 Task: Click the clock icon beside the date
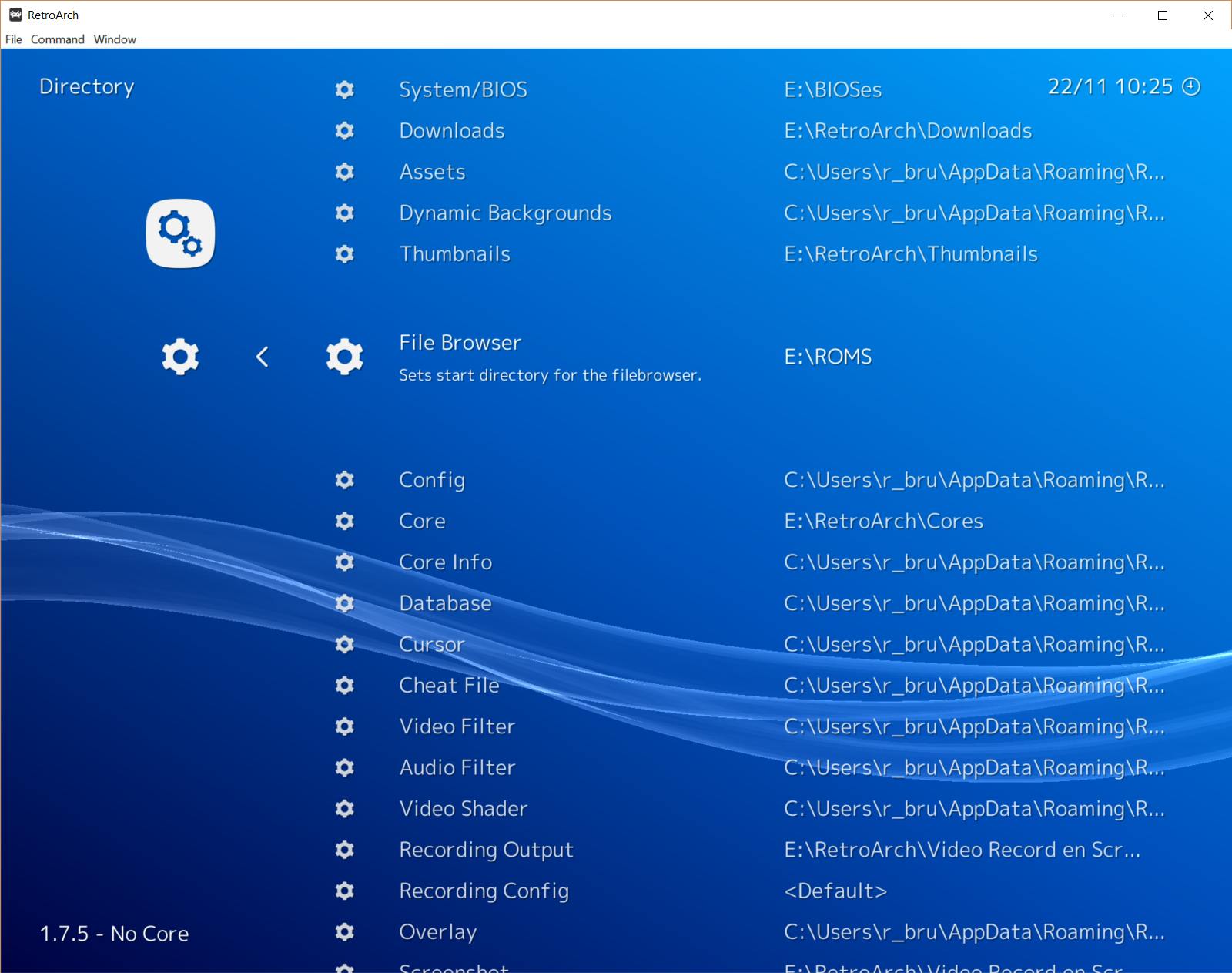[x=1191, y=86]
